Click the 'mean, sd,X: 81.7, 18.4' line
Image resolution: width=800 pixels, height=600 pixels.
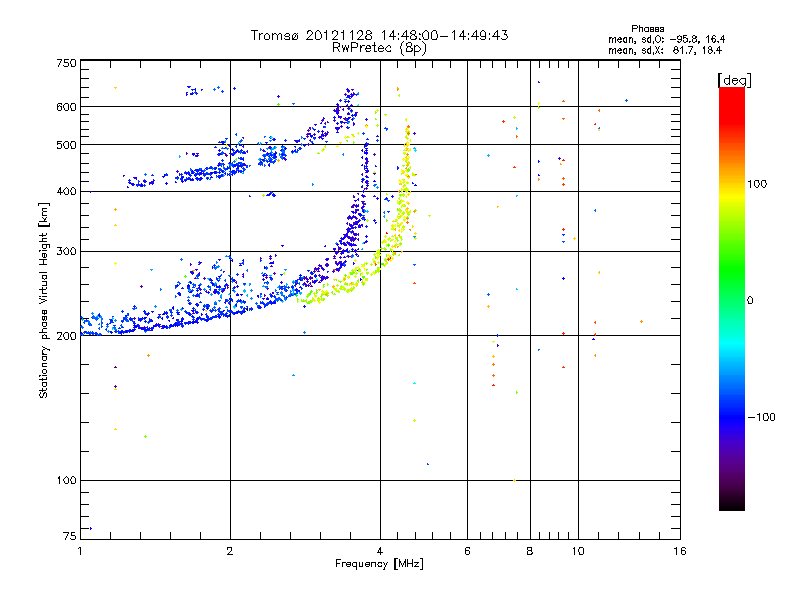(x=665, y=50)
